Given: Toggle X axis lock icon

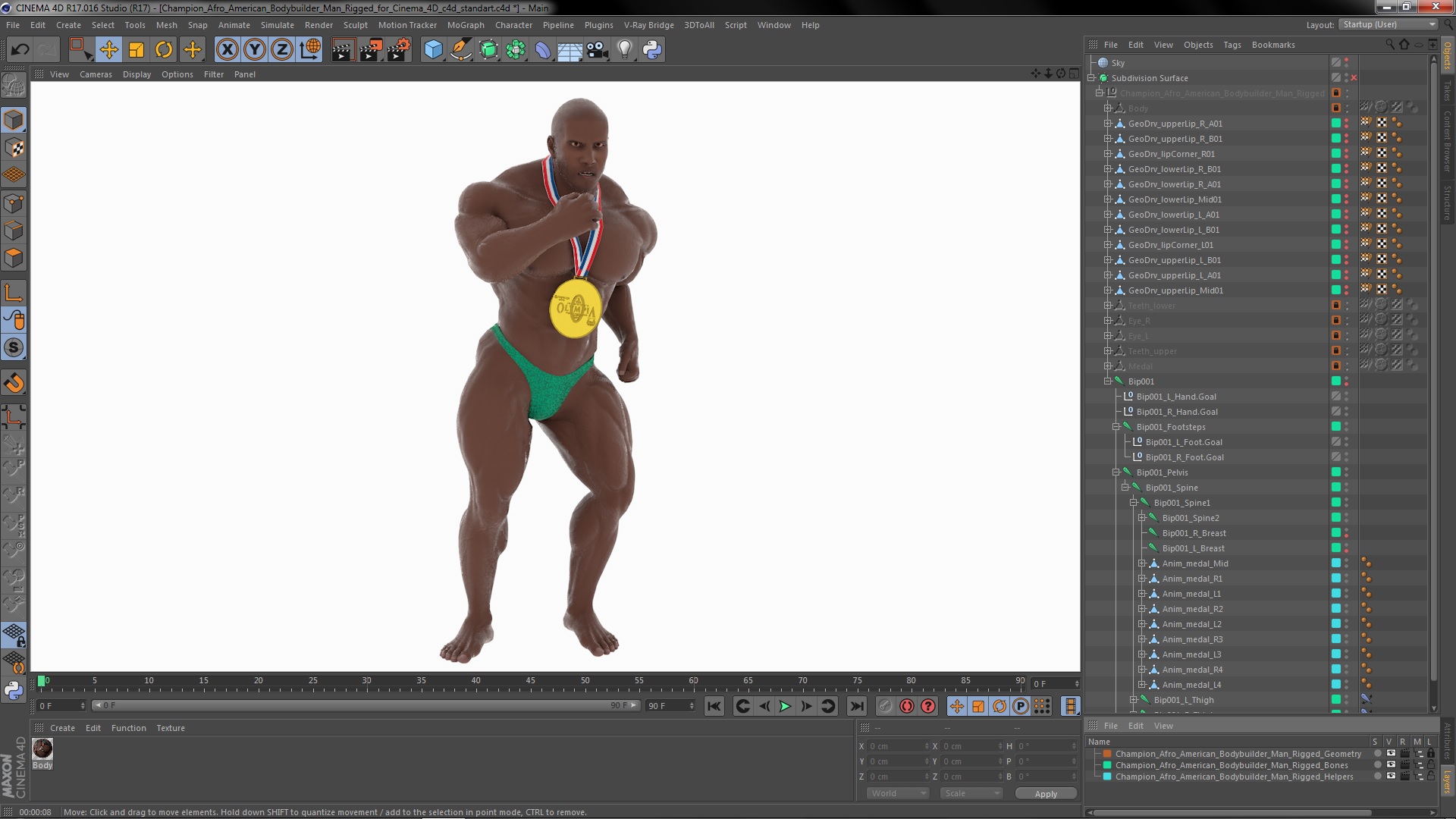Looking at the screenshot, I should pyautogui.click(x=227, y=50).
